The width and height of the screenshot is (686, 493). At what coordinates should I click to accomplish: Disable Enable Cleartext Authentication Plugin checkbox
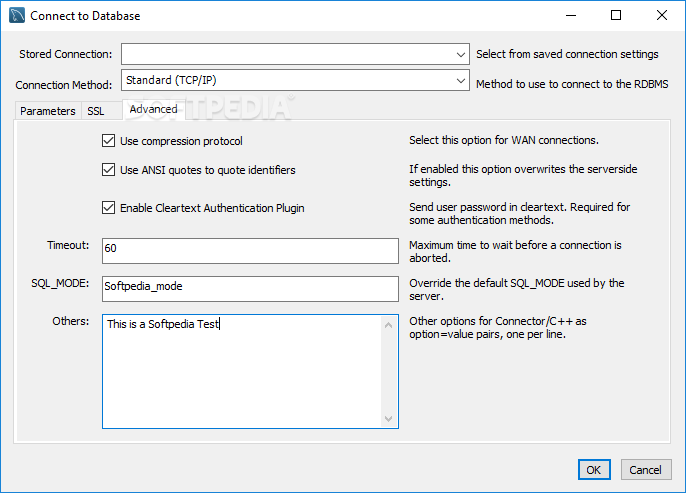pos(108,208)
